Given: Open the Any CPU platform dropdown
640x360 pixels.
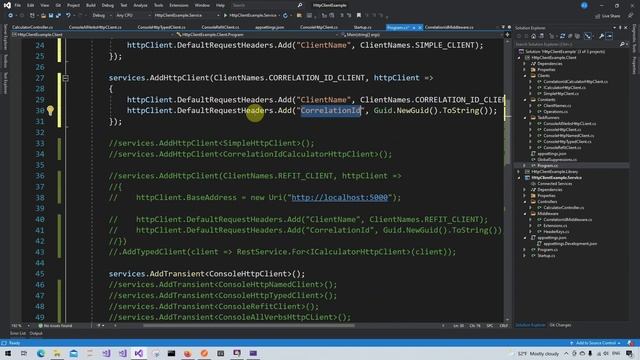Looking at the screenshot, I should (133, 16).
